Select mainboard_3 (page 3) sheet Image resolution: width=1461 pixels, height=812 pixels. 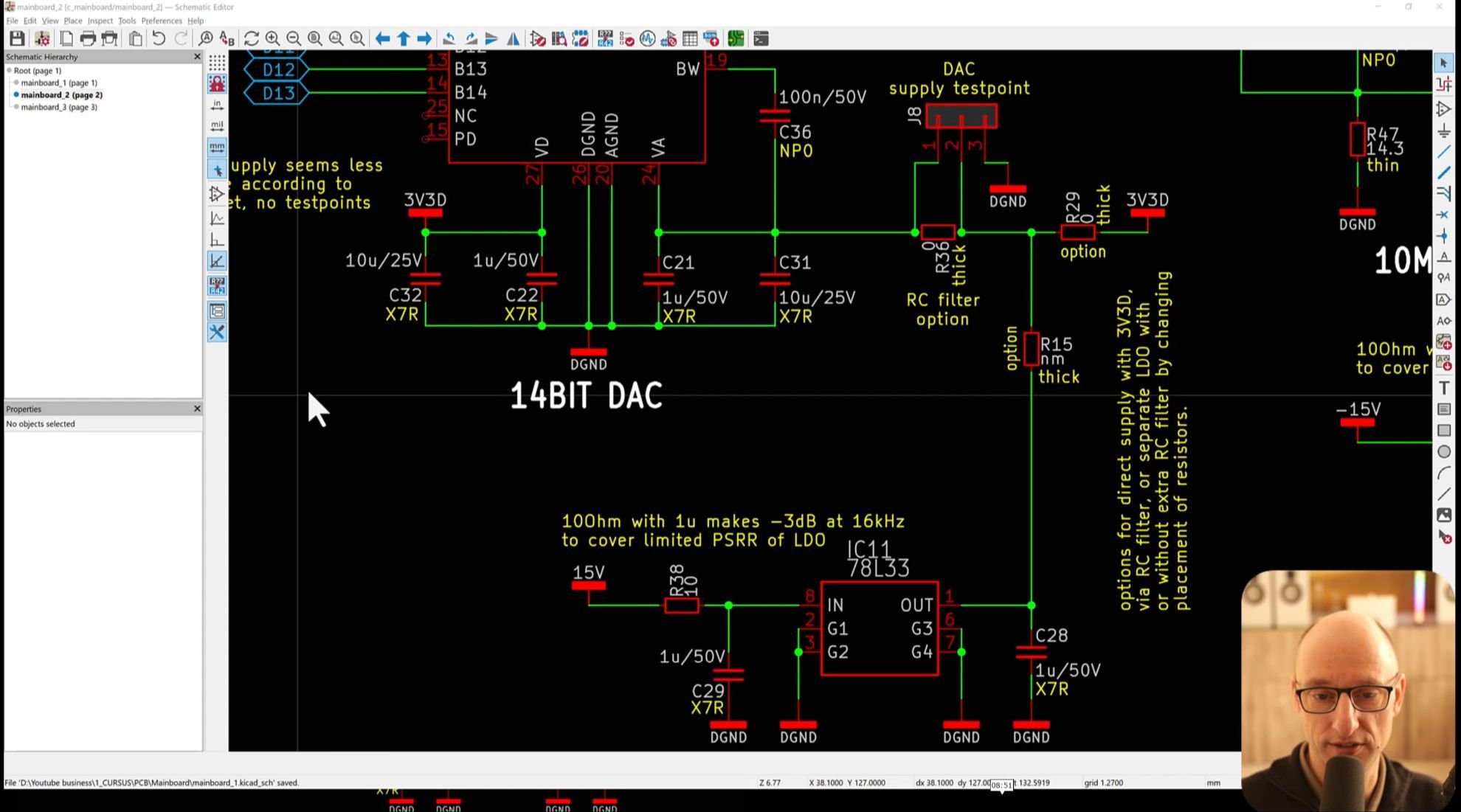pyautogui.click(x=59, y=107)
